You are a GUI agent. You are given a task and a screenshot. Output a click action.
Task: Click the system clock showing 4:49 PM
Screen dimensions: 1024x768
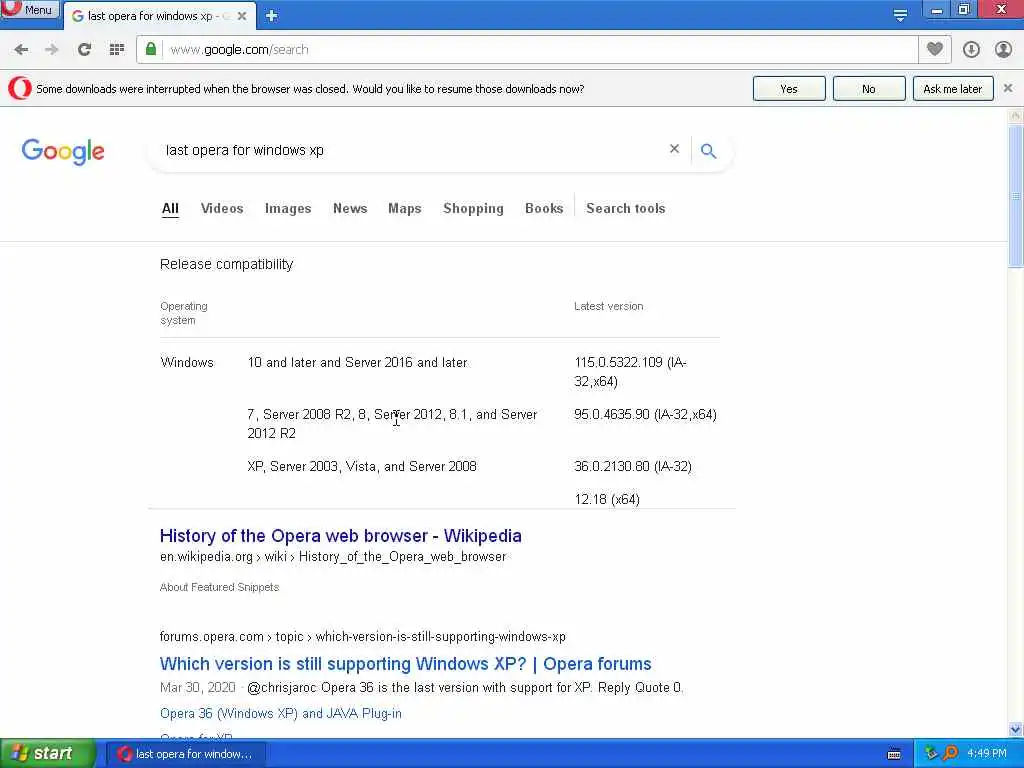[x=987, y=754]
